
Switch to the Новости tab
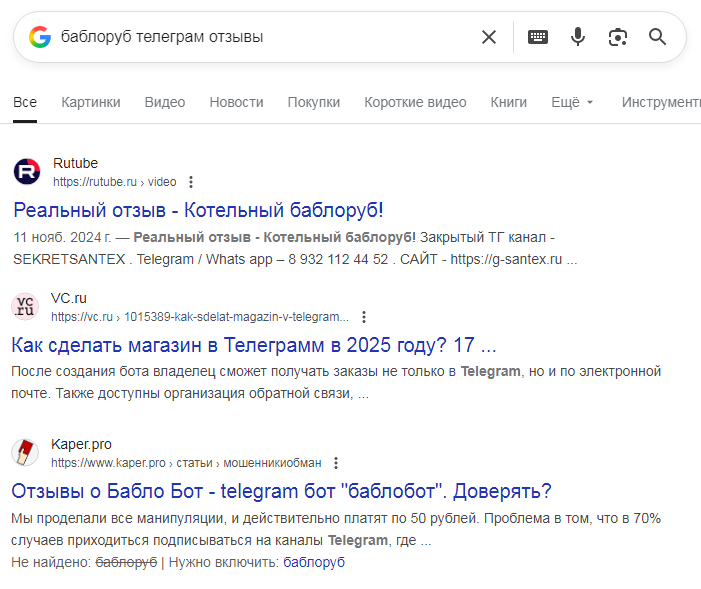click(236, 102)
